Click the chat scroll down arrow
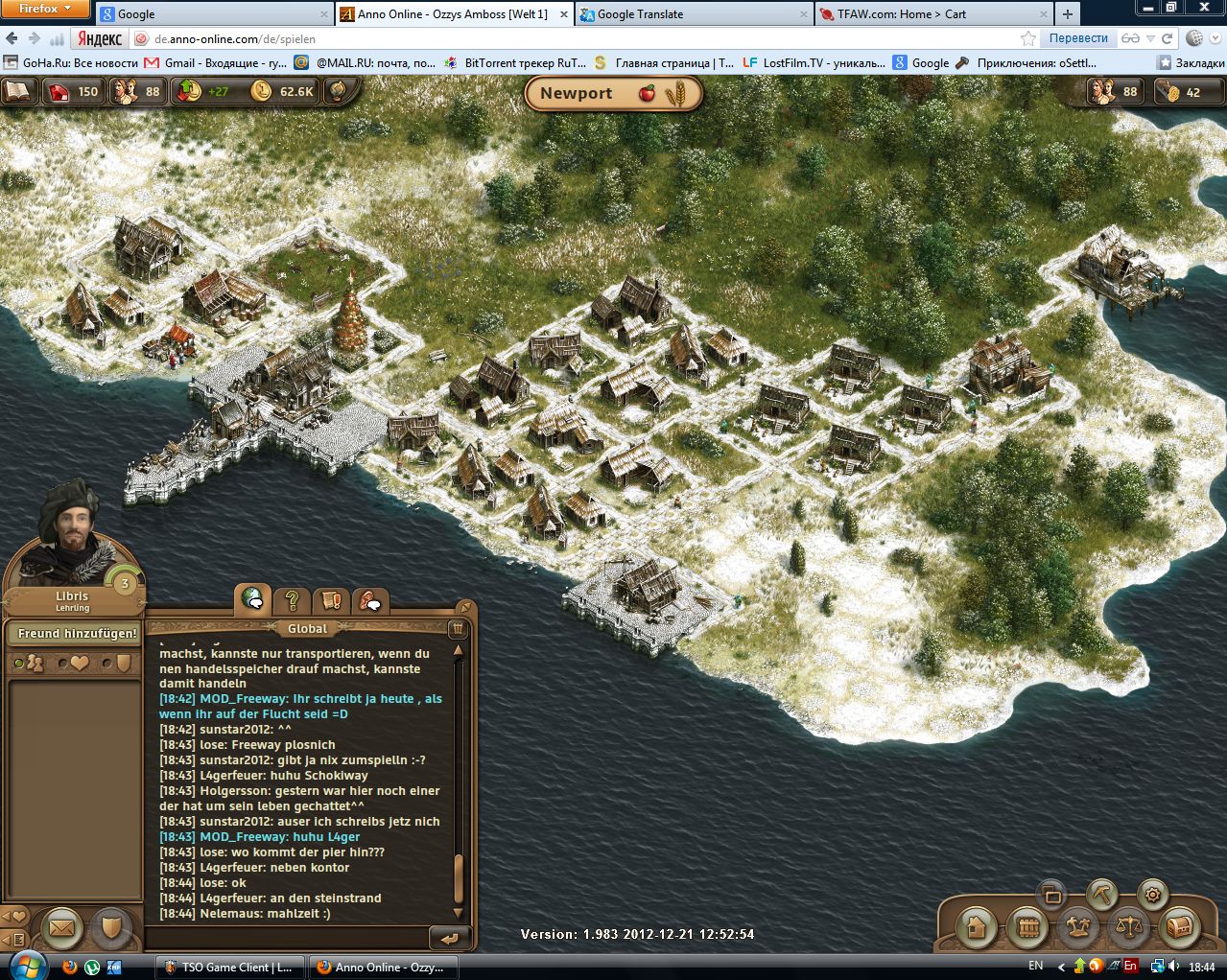 point(458,912)
